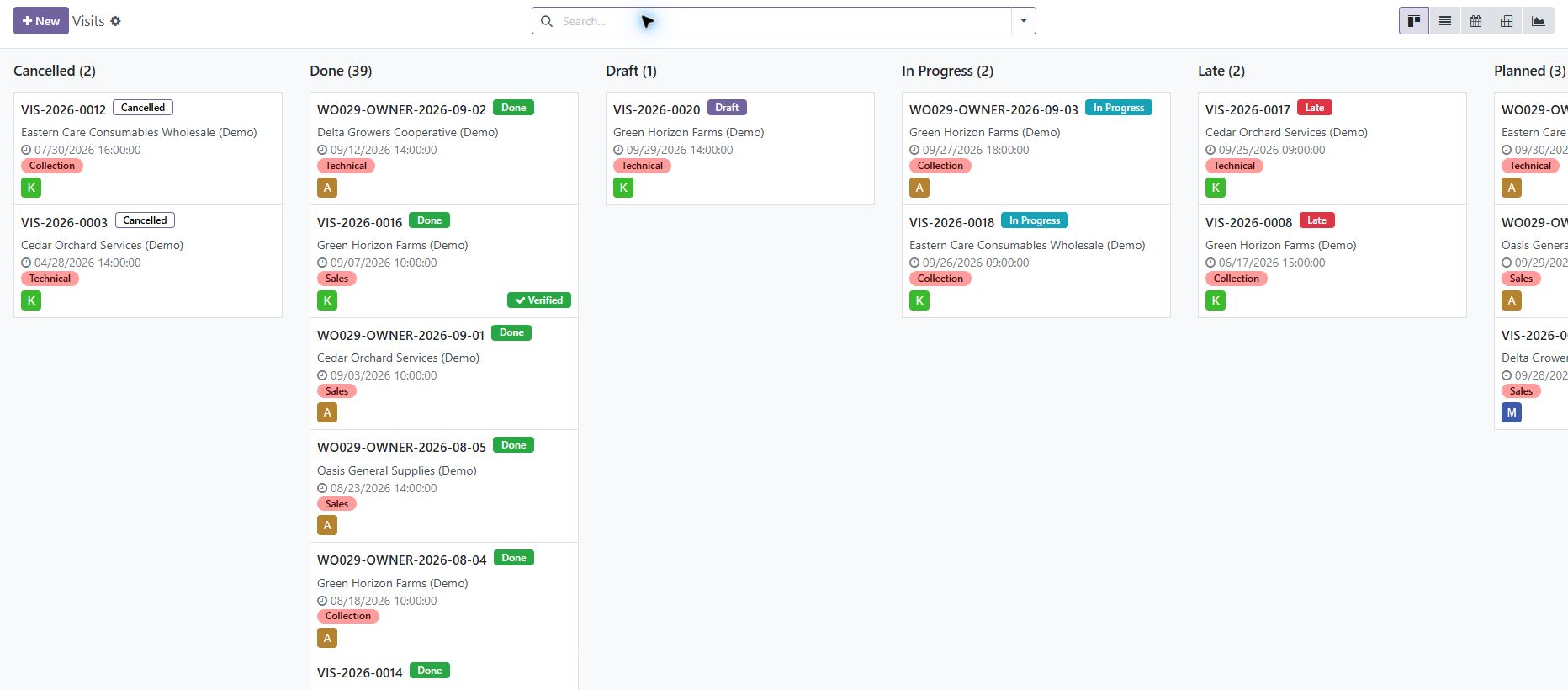The height and width of the screenshot is (690, 1568).
Task: Open visit VIS-2026-0014
Action: [360, 672]
